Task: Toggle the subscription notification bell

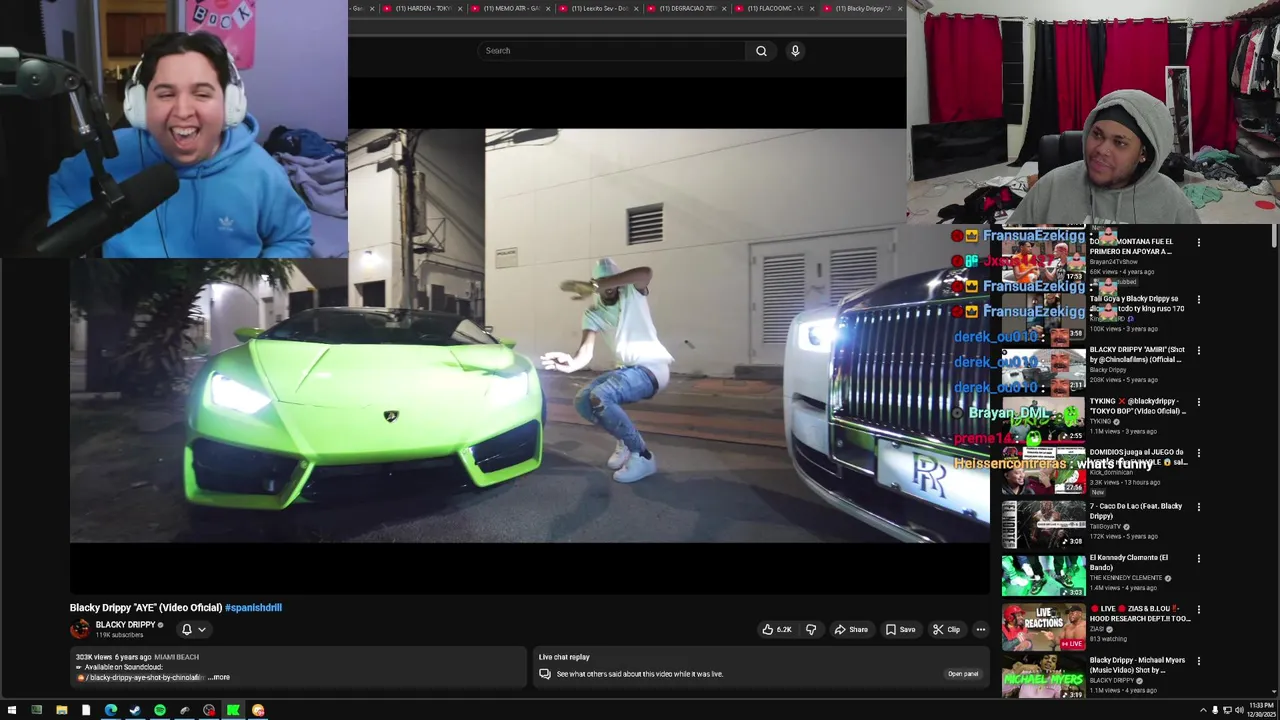Action: tap(186, 629)
